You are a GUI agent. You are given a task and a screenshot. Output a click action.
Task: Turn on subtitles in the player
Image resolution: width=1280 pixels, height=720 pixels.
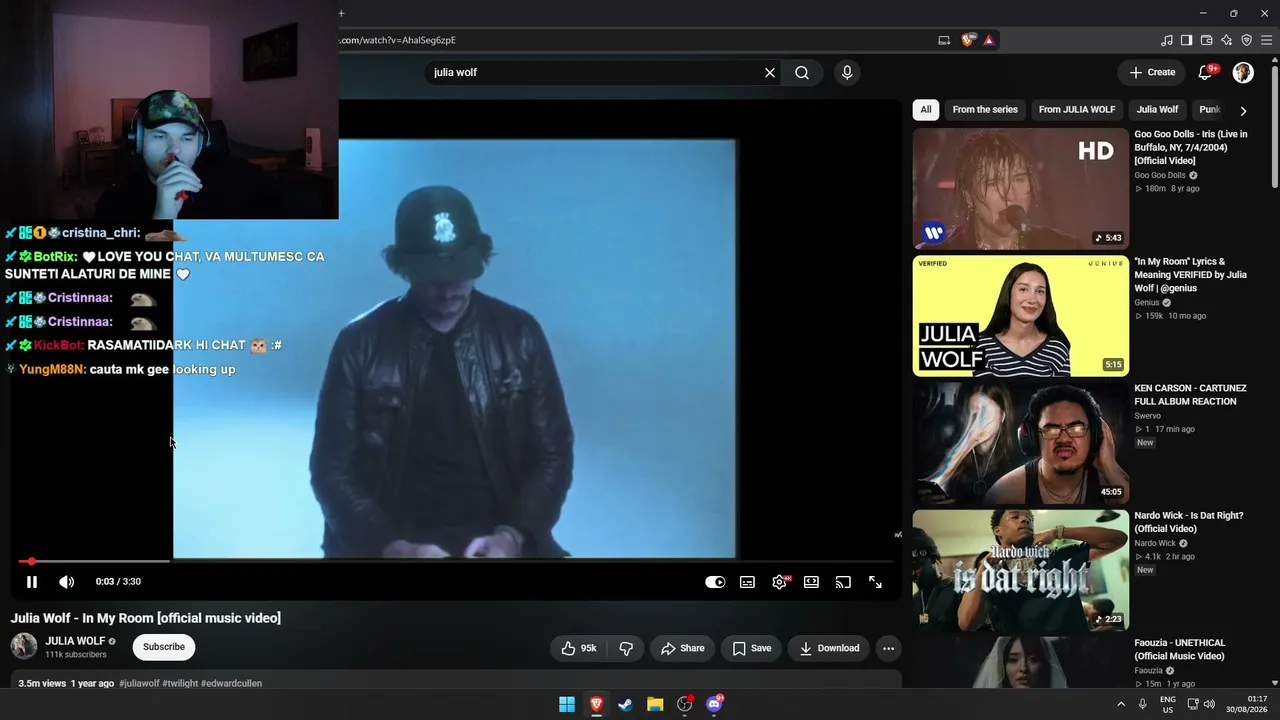[x=747, y=582]
